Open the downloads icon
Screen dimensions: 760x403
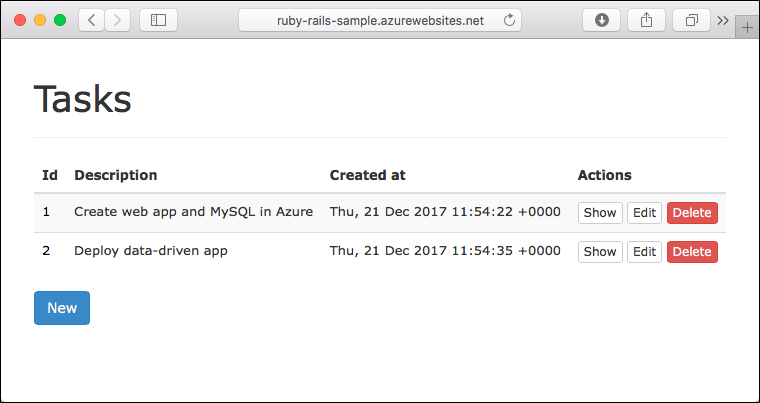(x=602, y=20)
